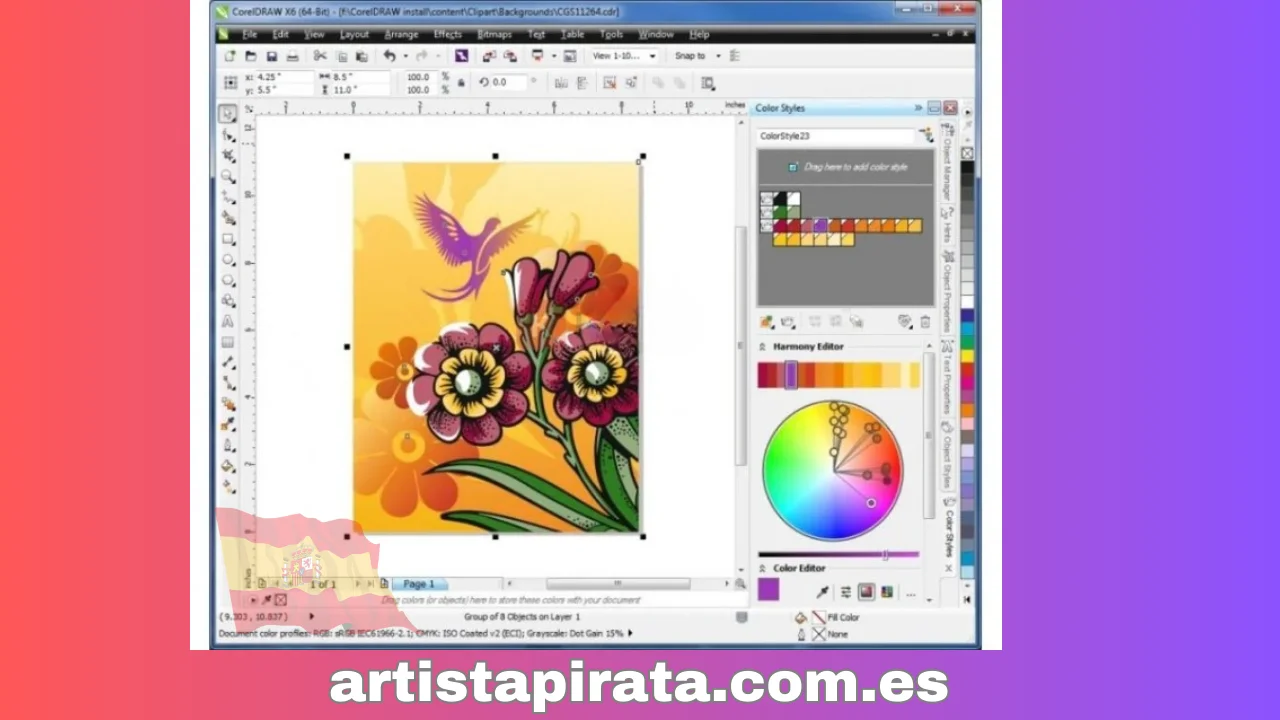Collapse the Color Editor section
This screenshot has width=1280, height=720.
coord(762,568)
